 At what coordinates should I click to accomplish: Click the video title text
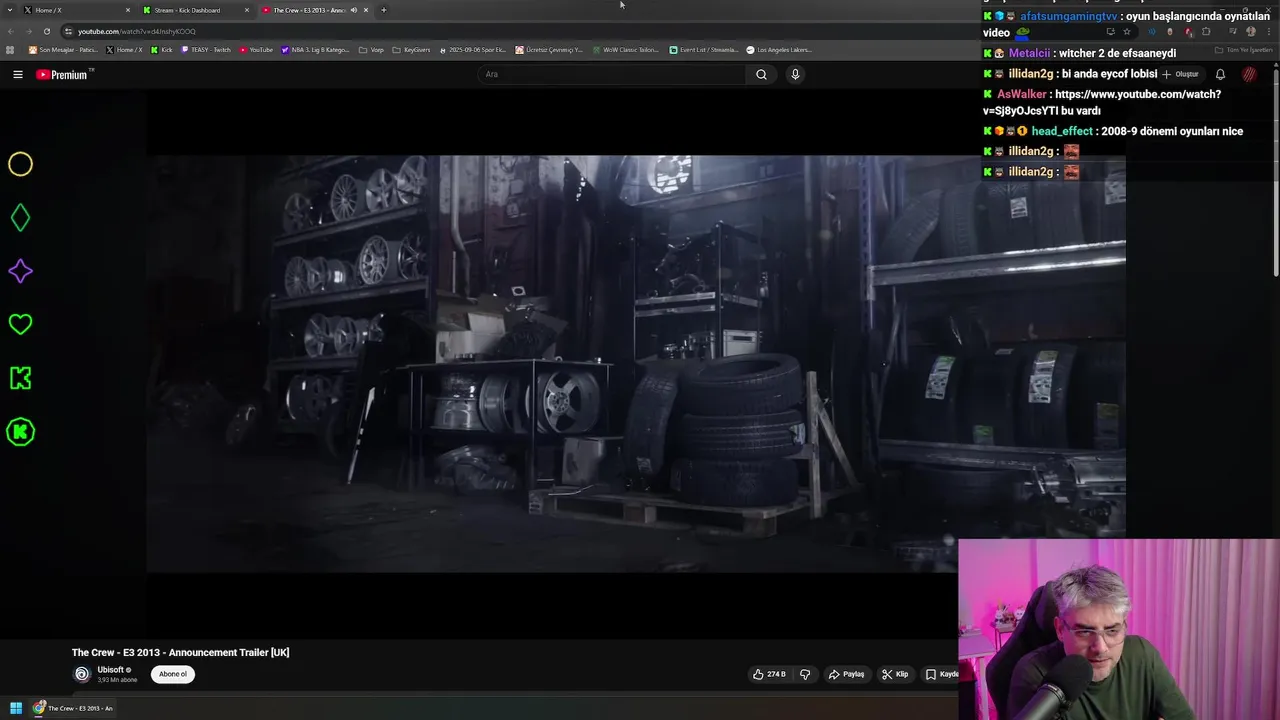180,652
